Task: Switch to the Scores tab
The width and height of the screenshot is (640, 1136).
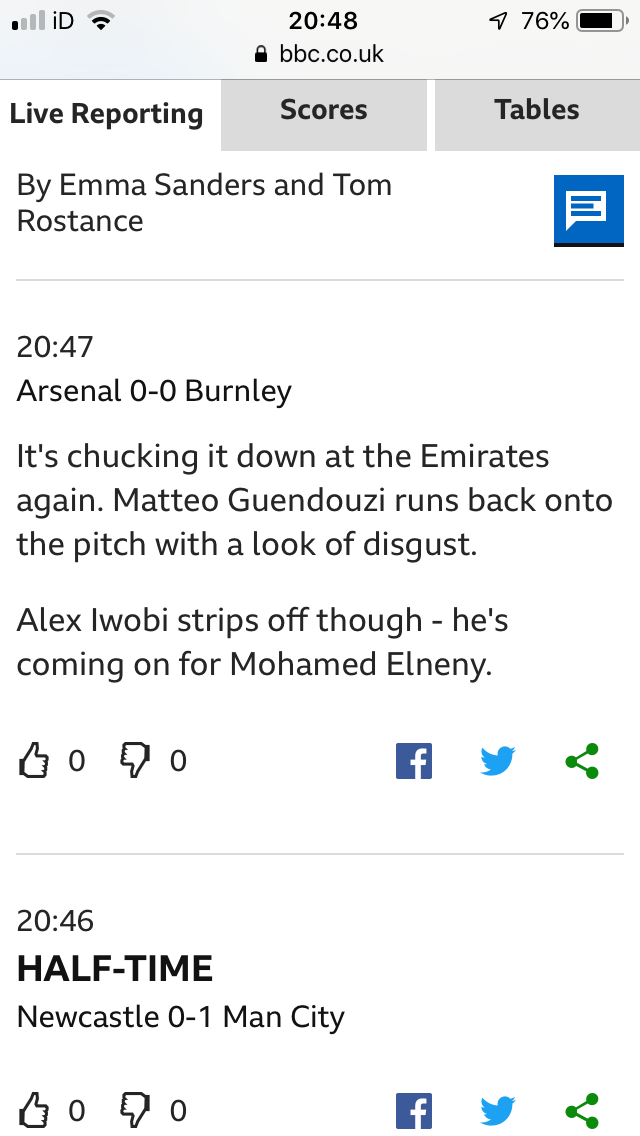Action: point(324,111)
